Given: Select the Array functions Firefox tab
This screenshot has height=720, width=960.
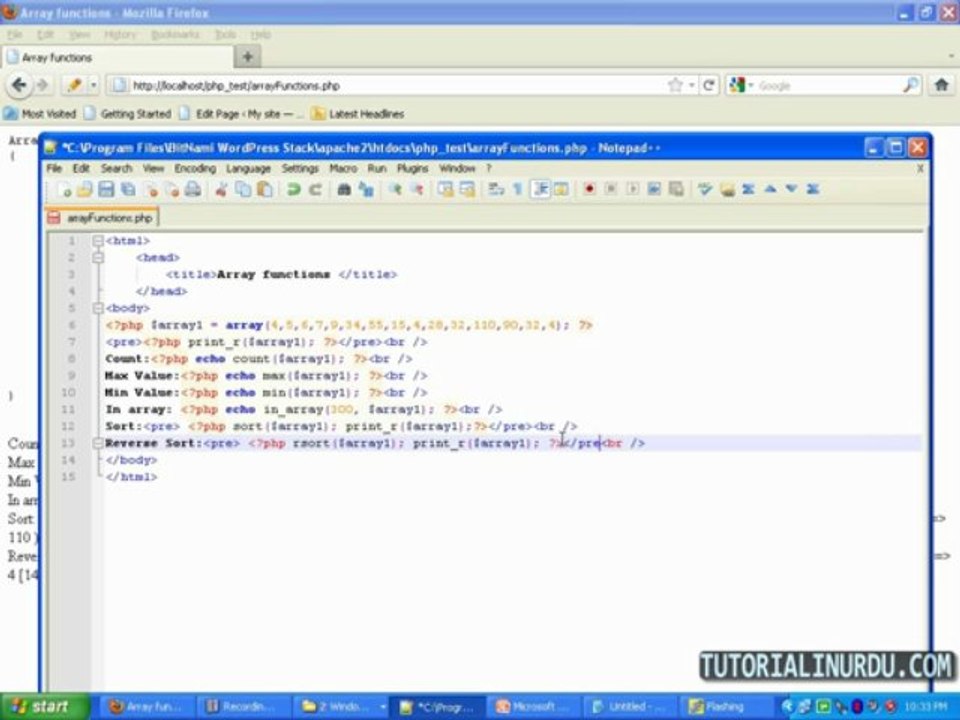Looking at the screenshot, I should coord(118,58).
